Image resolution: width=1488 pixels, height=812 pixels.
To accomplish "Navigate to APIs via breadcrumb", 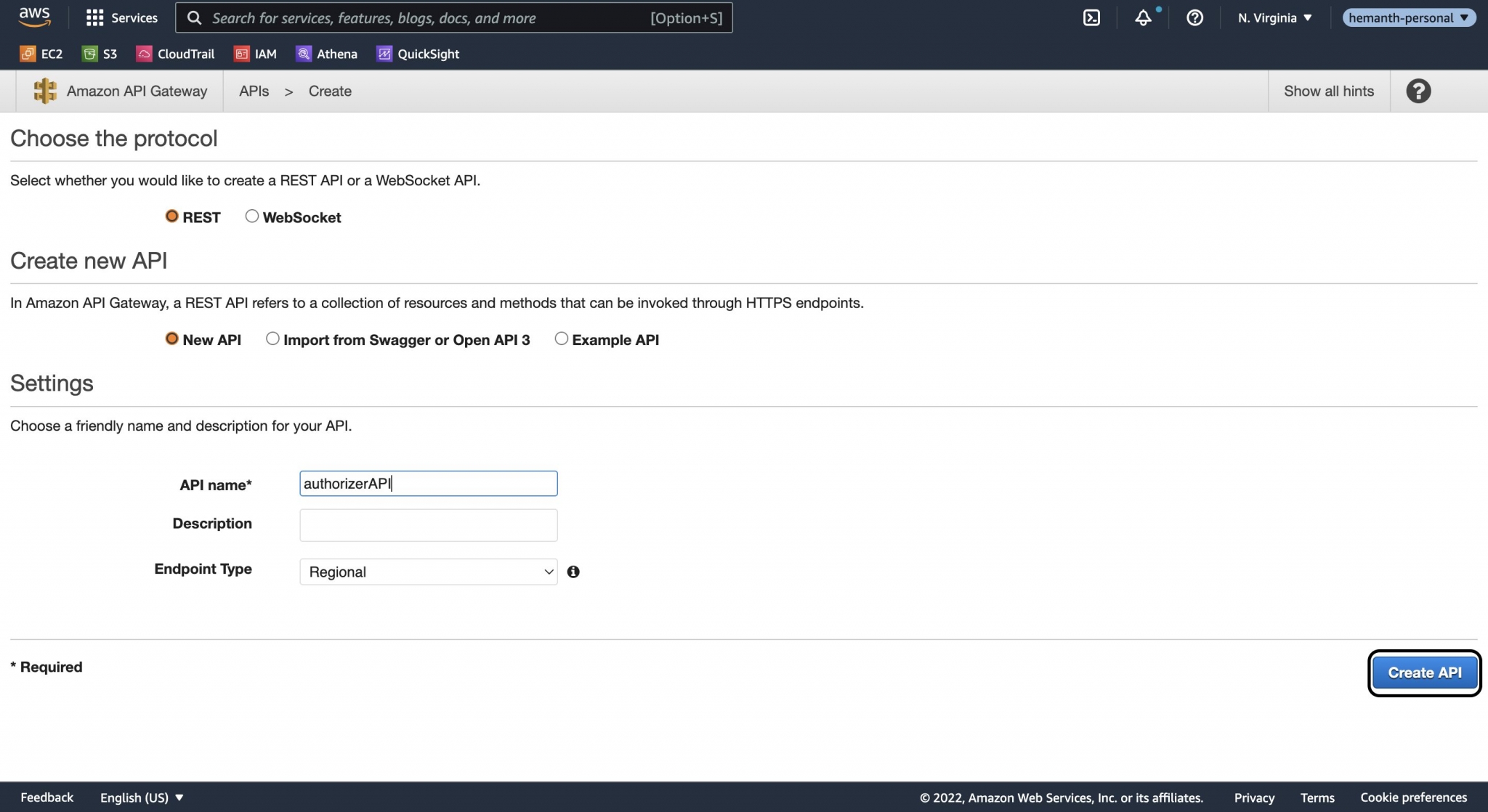I will coord(254,91).
